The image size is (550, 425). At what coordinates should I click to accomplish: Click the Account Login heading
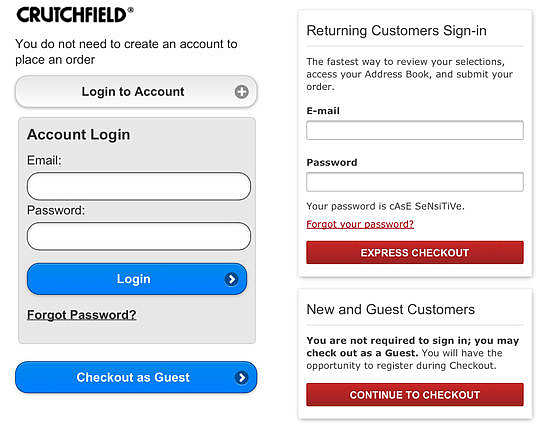[79, 135]
